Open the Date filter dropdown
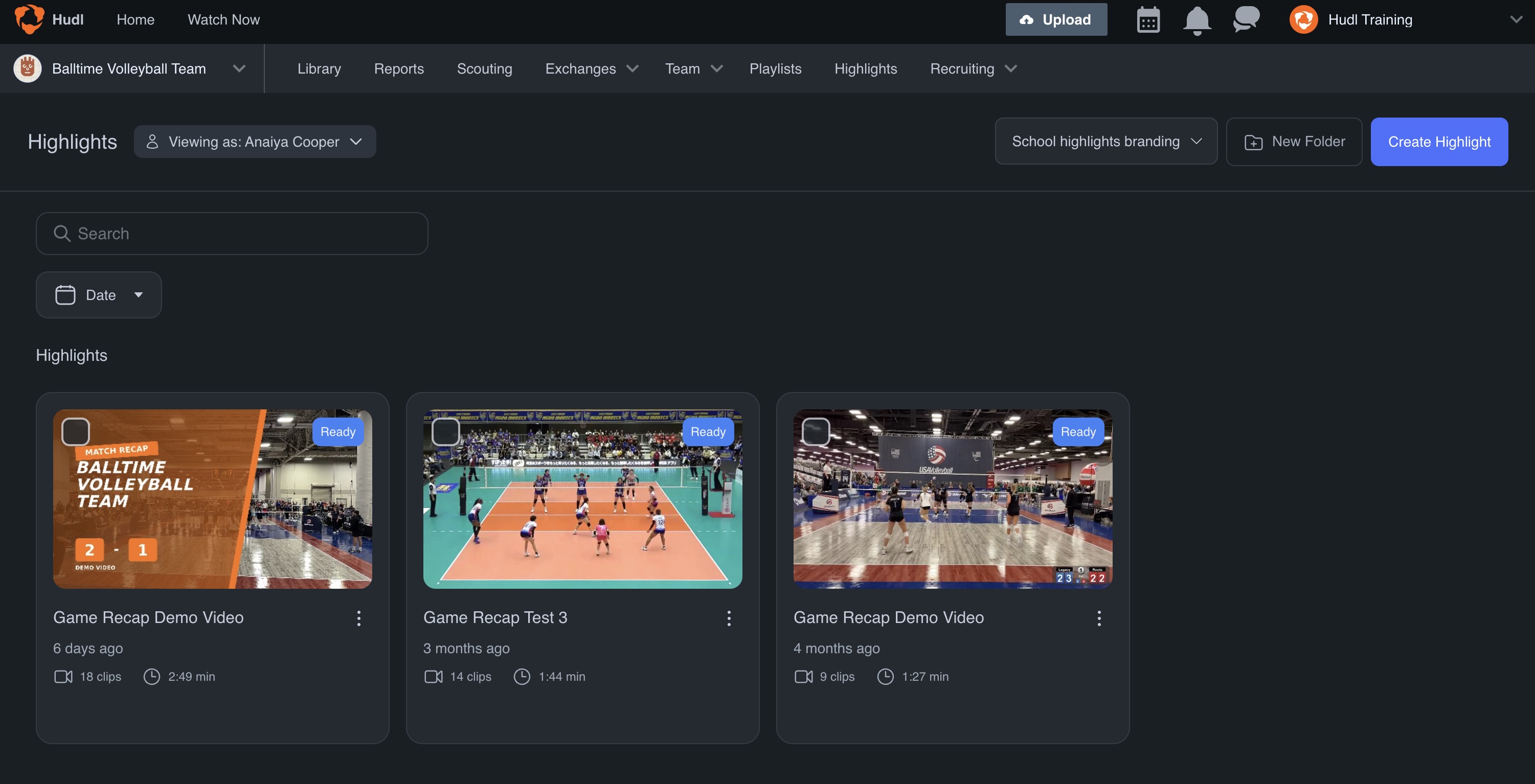1535x784 pixels. click(x=99, y=295)
